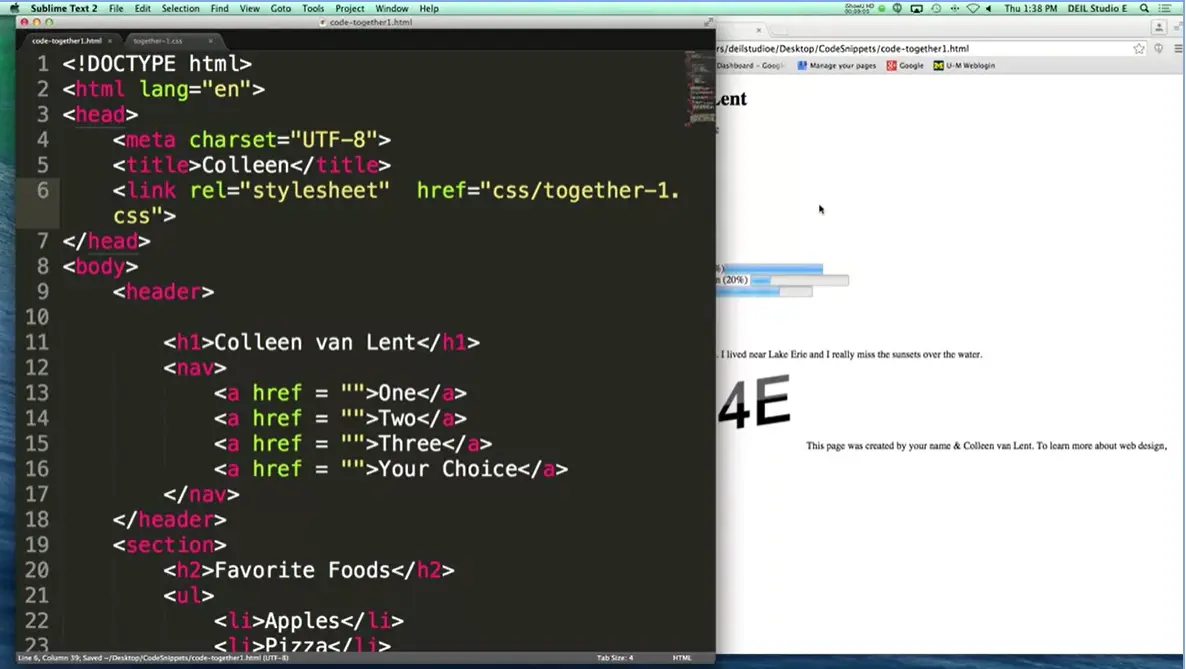Click the Sublime Text minimap
The height and width of the screenshot is (669, 1186).
[699, 88]
